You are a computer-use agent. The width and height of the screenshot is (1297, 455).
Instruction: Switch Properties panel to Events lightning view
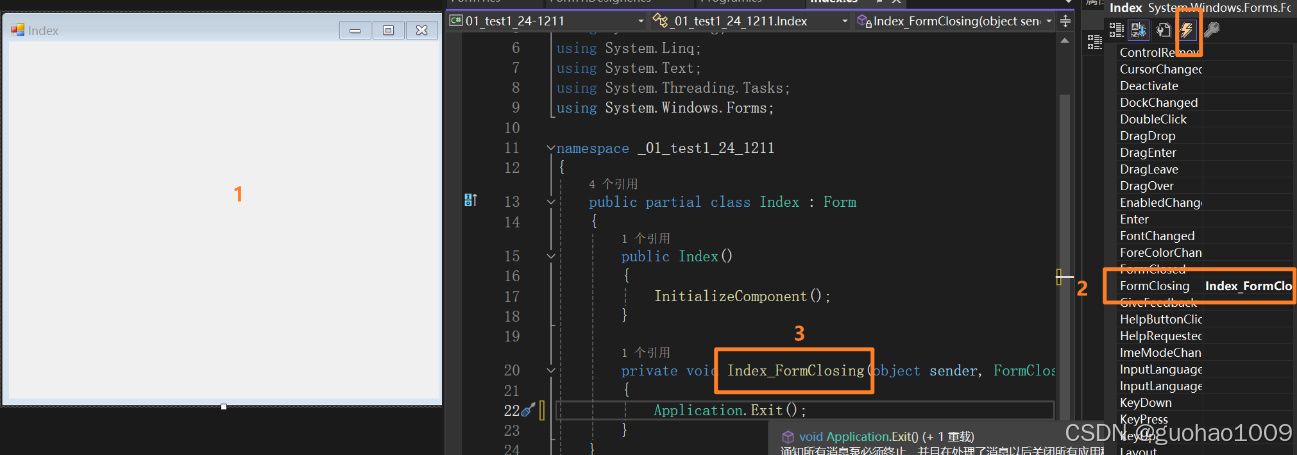[1187, 31]
